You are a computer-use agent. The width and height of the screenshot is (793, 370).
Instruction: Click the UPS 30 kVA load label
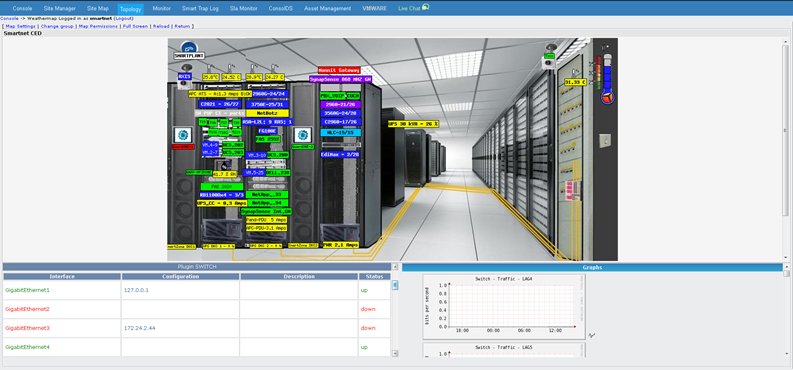click(413, 123)
